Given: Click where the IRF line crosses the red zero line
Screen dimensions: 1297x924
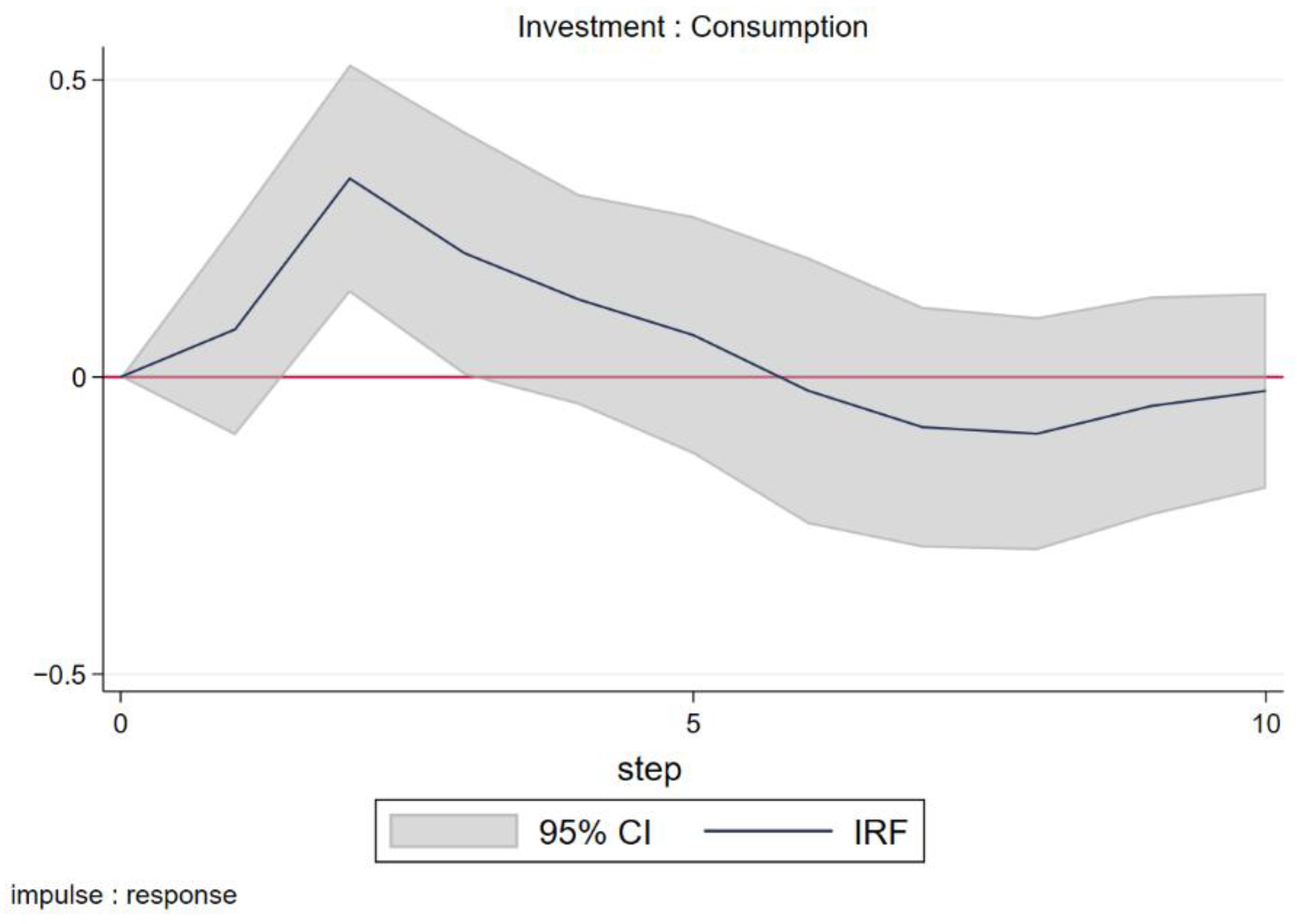Looking at the screenshot, I should [x=783, y=377].
